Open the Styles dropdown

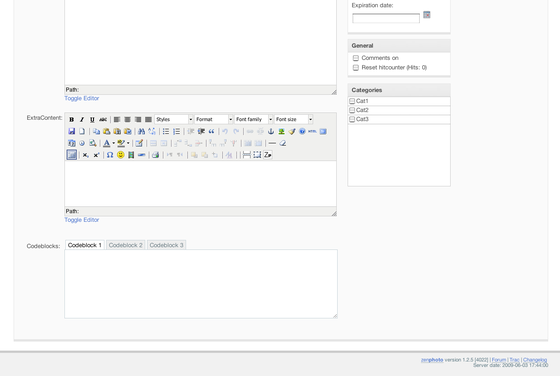coord(174,119)
